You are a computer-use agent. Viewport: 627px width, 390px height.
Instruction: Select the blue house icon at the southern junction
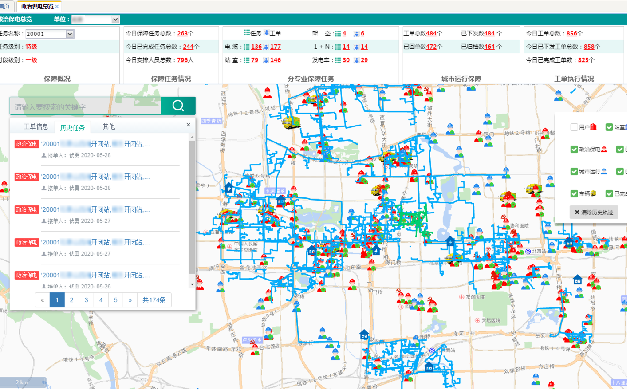(364, 334)
